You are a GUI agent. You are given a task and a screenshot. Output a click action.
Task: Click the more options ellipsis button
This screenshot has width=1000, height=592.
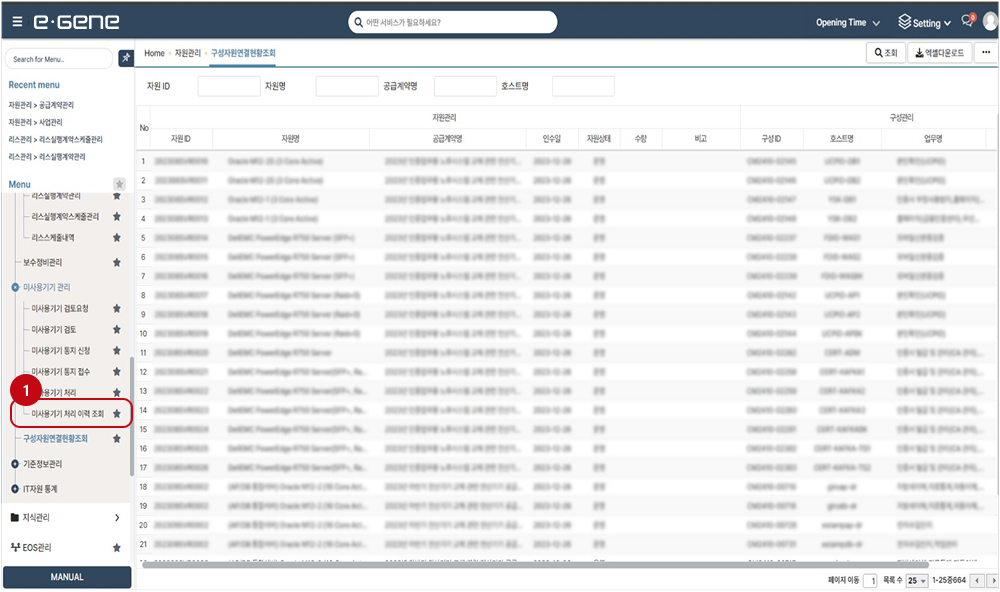pyautogui.click(x=984, y=52)
